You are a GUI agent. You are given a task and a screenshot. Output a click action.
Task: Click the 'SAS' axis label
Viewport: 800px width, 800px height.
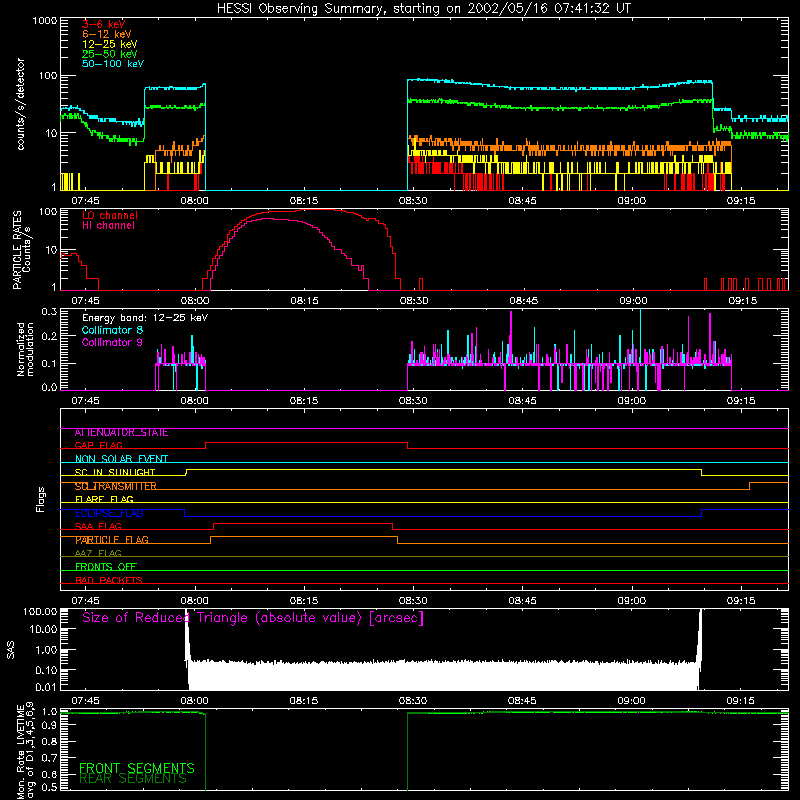pyautogui.click(x=11, y=650)
